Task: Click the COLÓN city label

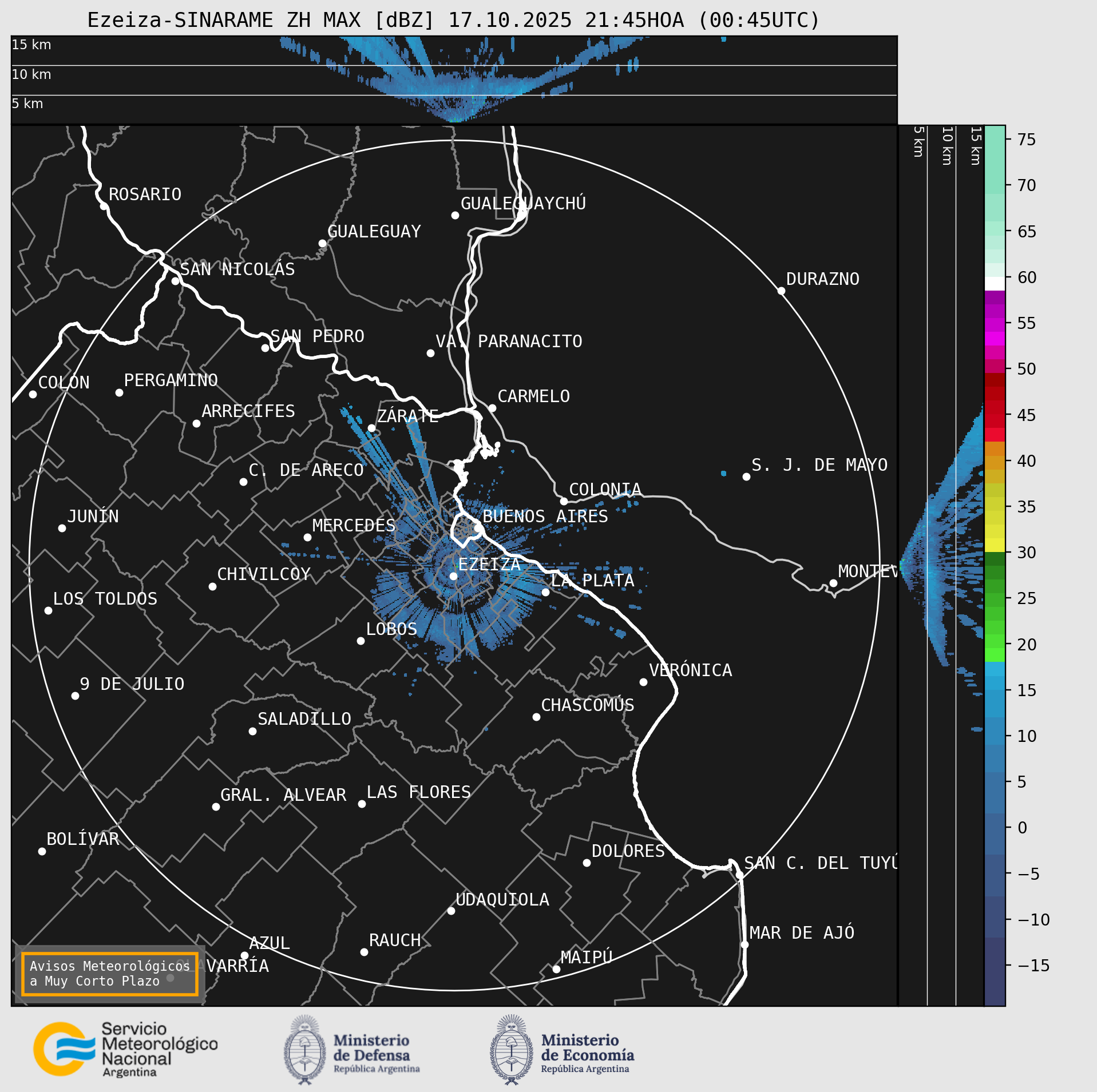Action: [x=64, y=383]
